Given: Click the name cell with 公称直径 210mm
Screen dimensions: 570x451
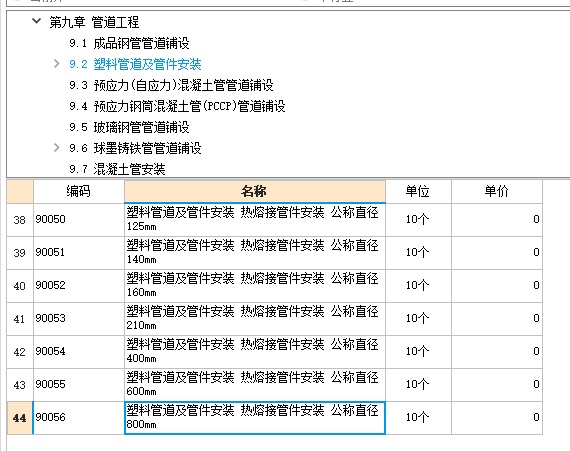Looking at the screenshot, I should [x=255, y=319].
